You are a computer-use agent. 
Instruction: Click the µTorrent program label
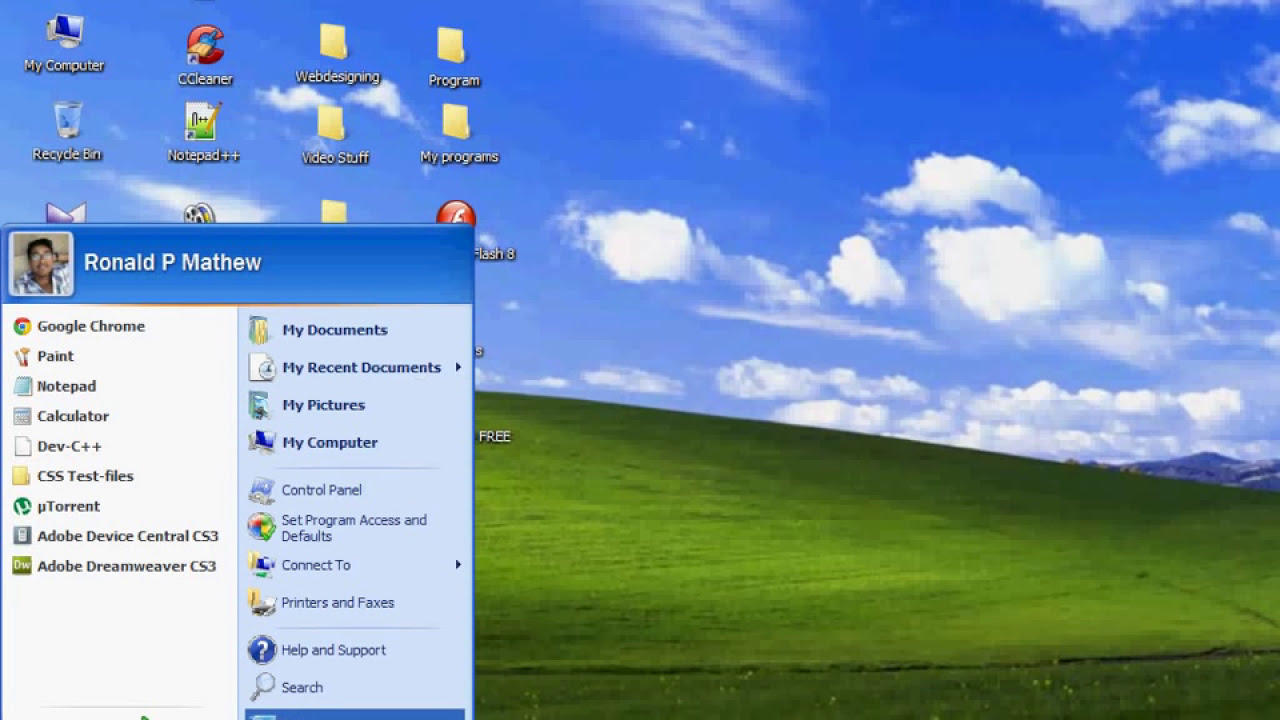(68, 506)
